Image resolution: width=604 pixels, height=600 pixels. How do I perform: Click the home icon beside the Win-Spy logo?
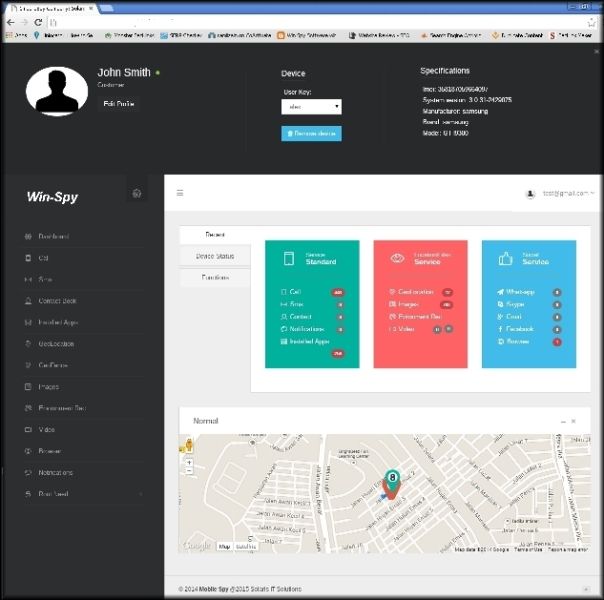coord(137,194)
